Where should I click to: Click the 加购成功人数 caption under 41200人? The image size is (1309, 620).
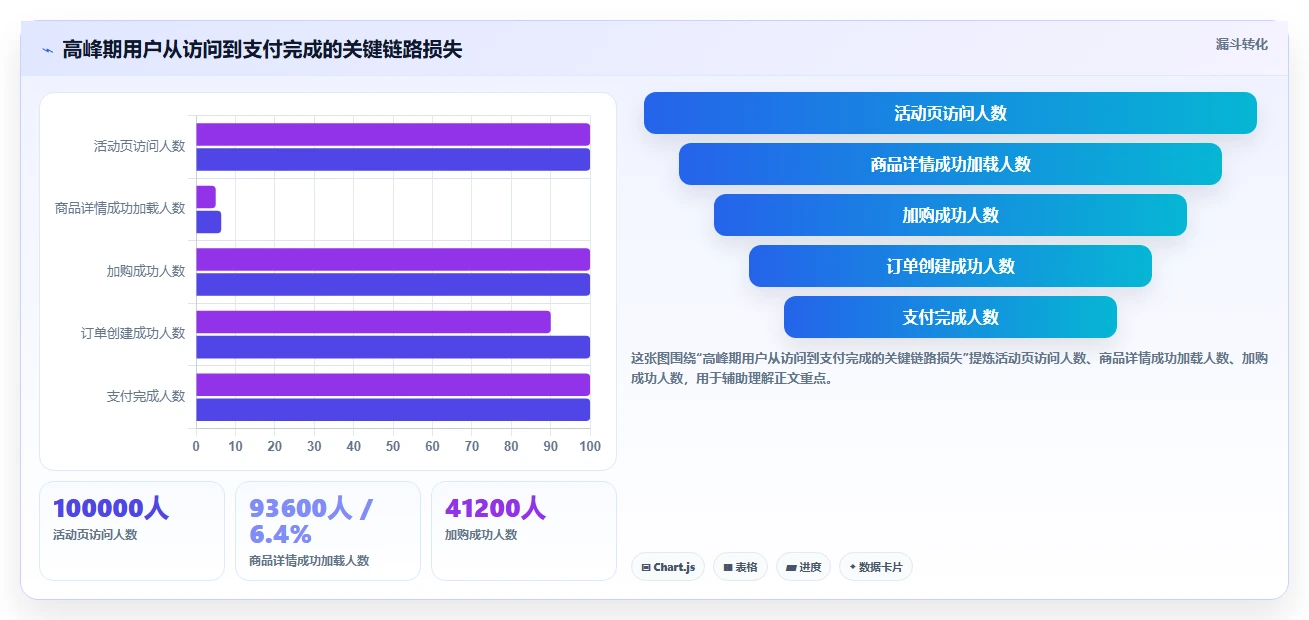(x=481, y=535)
